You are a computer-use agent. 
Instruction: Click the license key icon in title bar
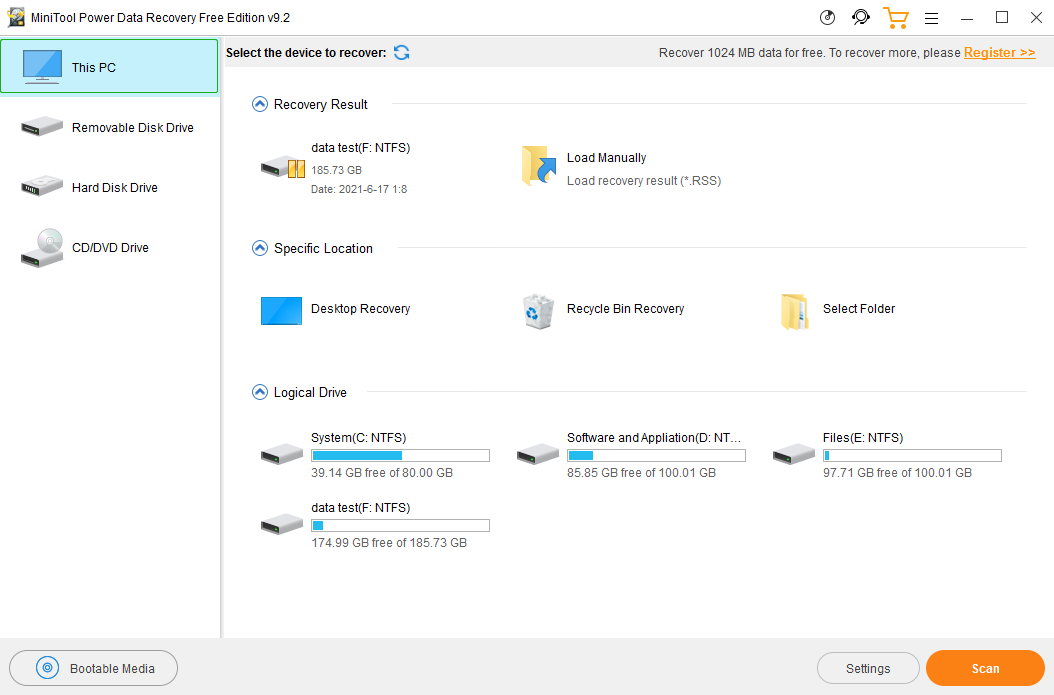(827, 18)
